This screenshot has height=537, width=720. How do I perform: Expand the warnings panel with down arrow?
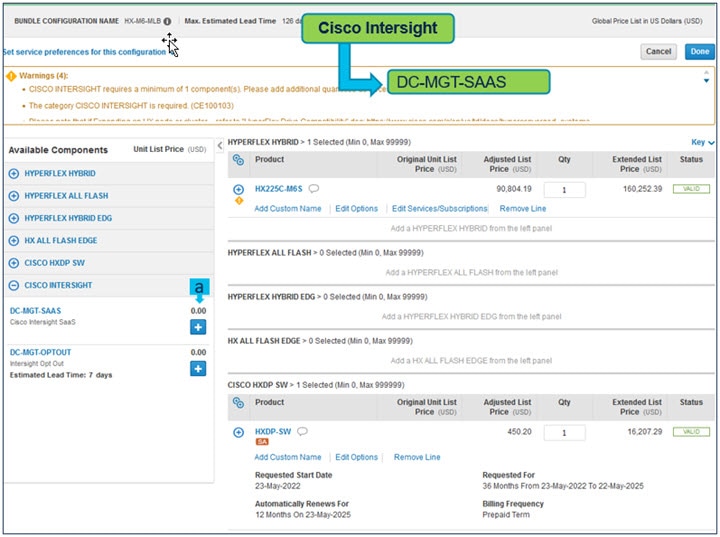pos(706,81)
